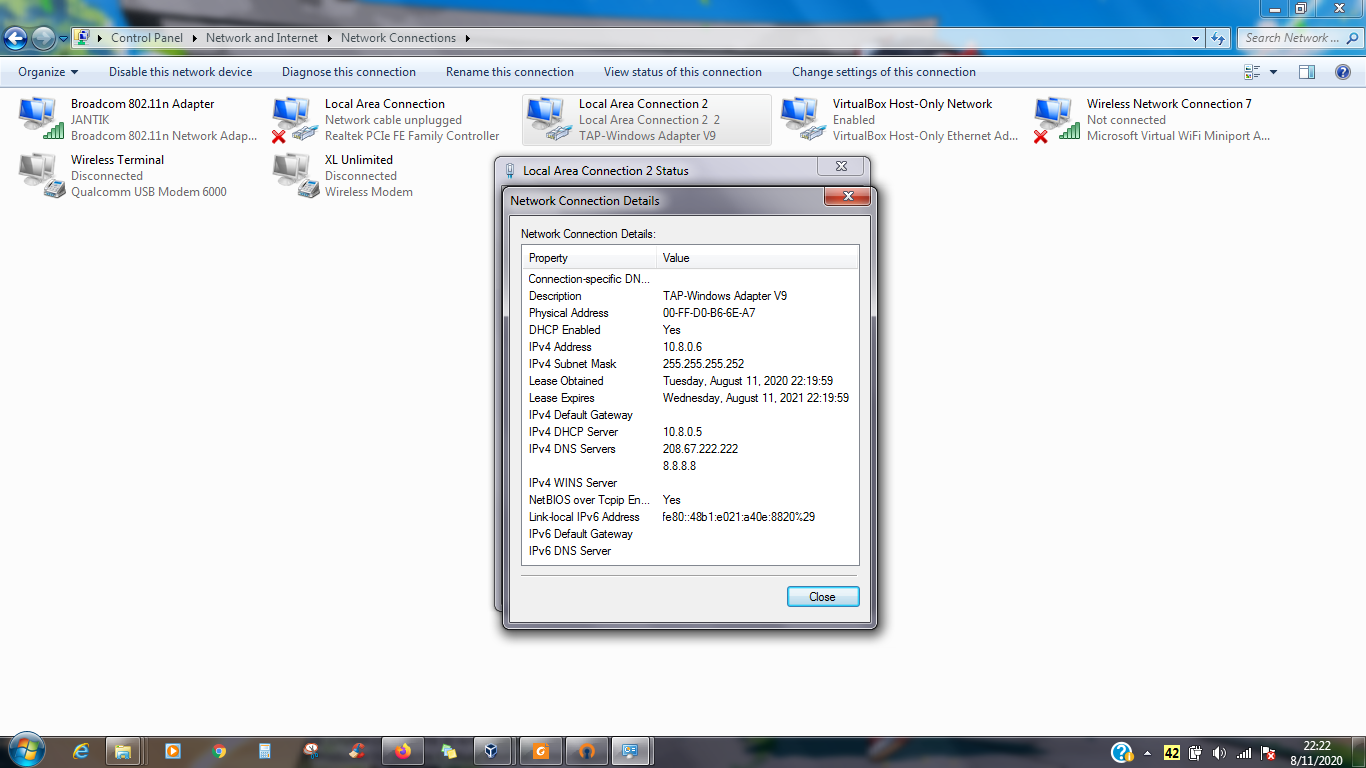
Task: Click the Forward navigation arrow
Action: (x=43, y=38)
